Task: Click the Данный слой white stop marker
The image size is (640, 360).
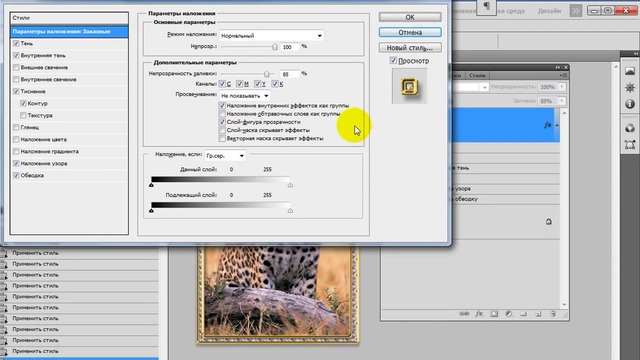Action: pyautogui.click(x=290, y=185)
